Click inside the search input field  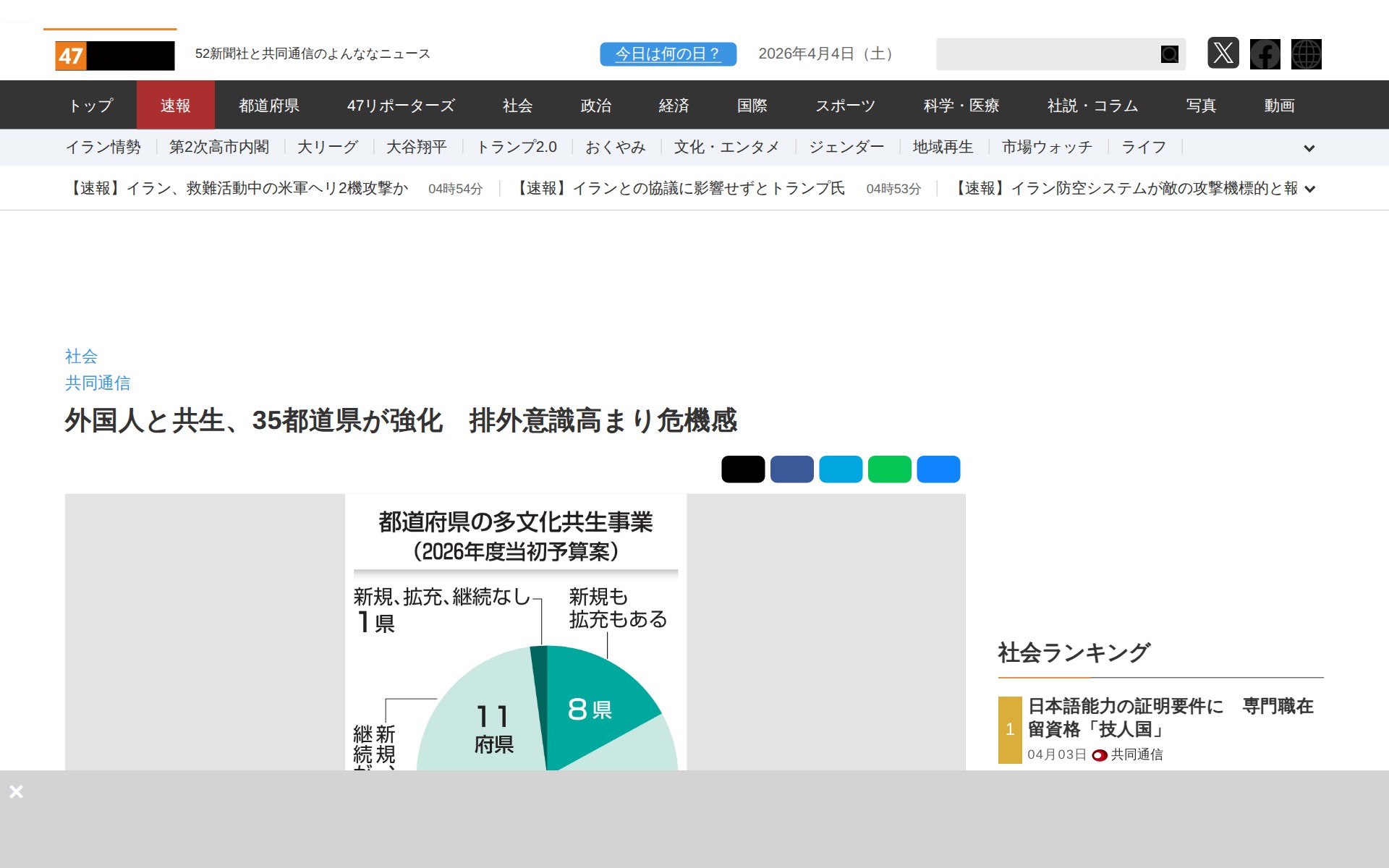coord(1049,54)
